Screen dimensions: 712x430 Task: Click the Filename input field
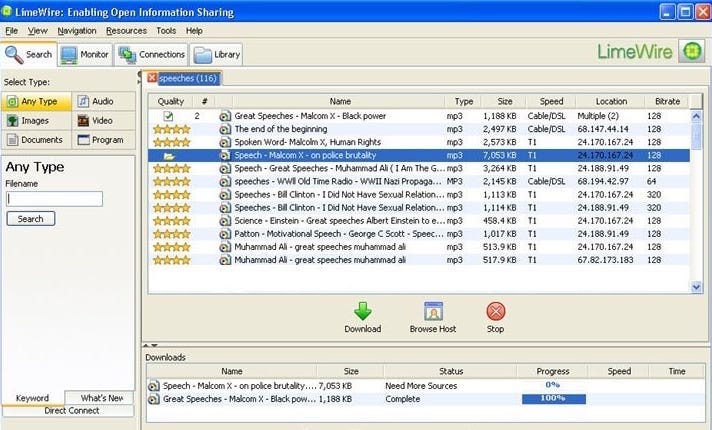click(x=54, y=199)
